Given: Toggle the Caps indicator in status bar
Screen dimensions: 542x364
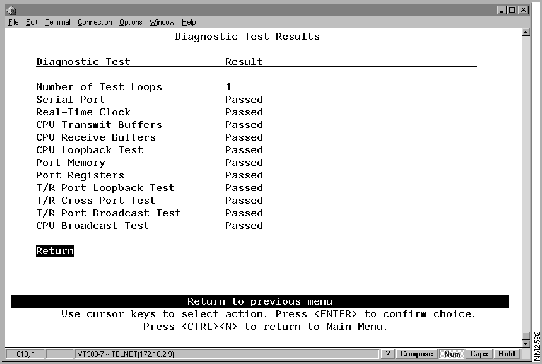Looking at the screenshot, I should point(479,354).
